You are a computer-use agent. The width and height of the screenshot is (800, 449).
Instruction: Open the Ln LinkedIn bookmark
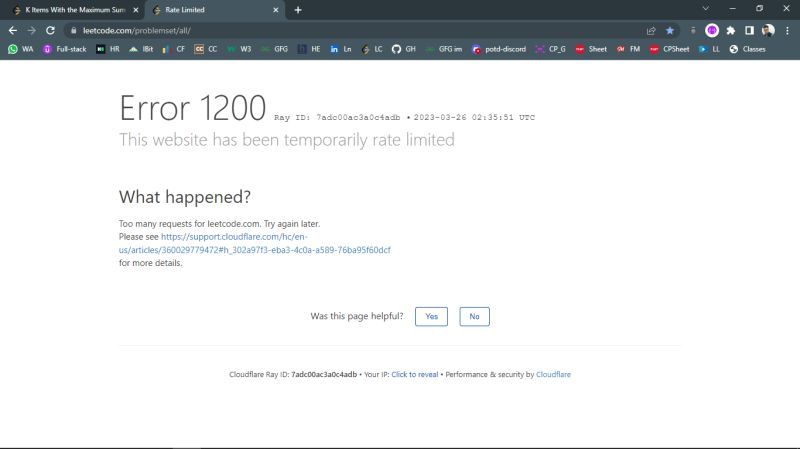point(341,49)
